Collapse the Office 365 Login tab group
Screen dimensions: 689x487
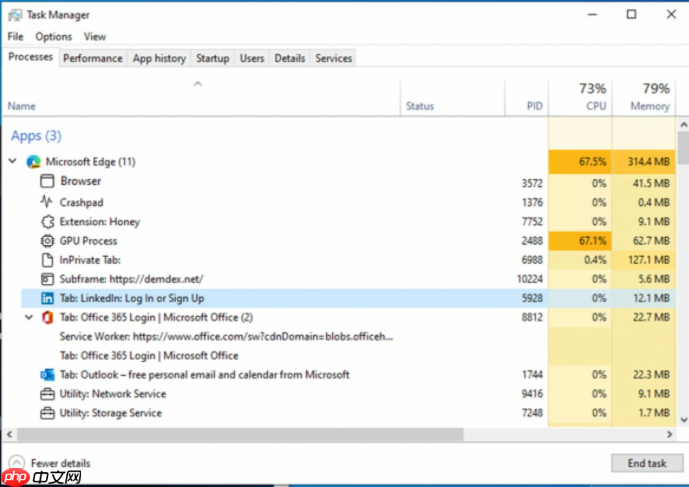point(28,318)
